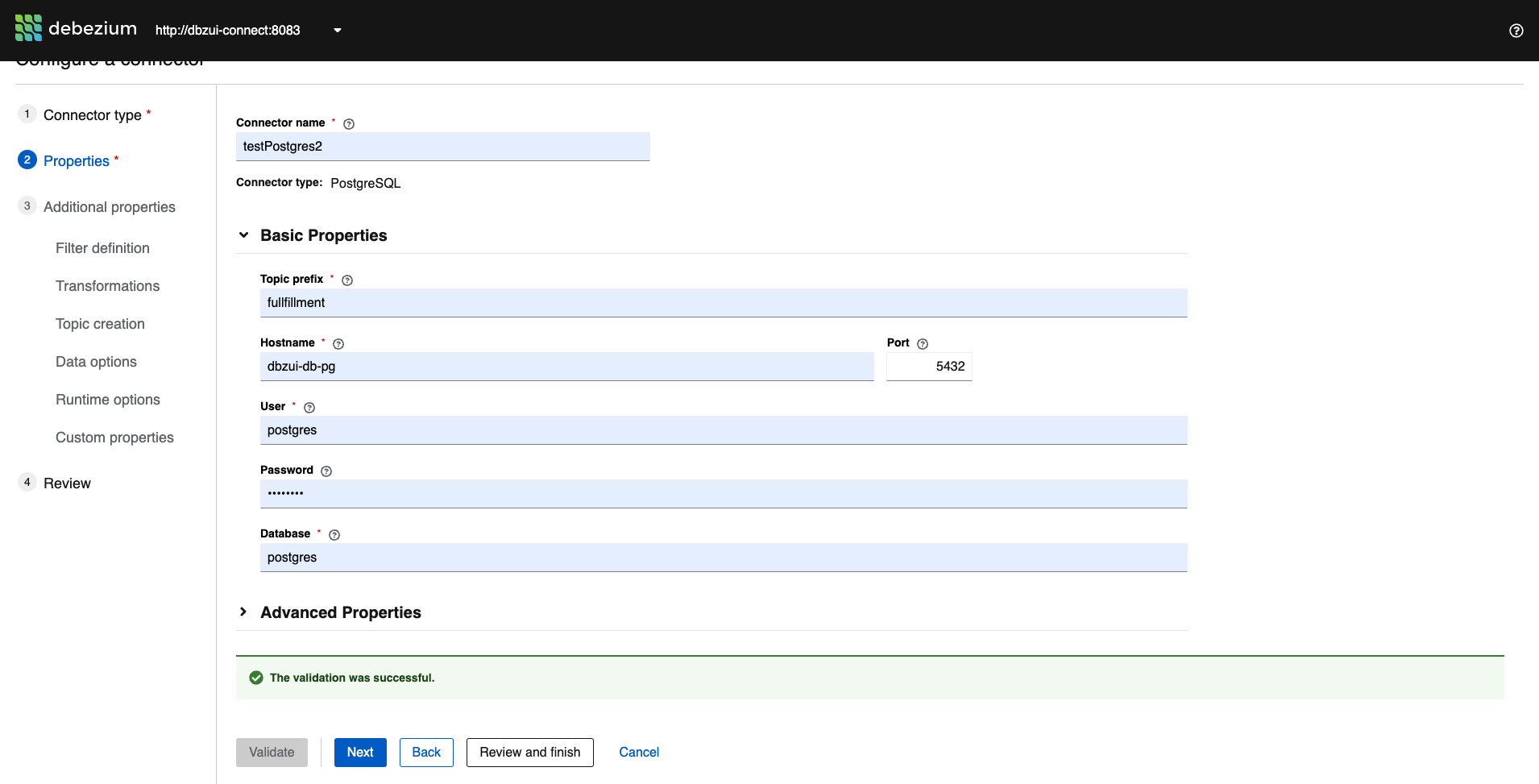Open the Transformations section in sidebar

[x=107, y=286]
